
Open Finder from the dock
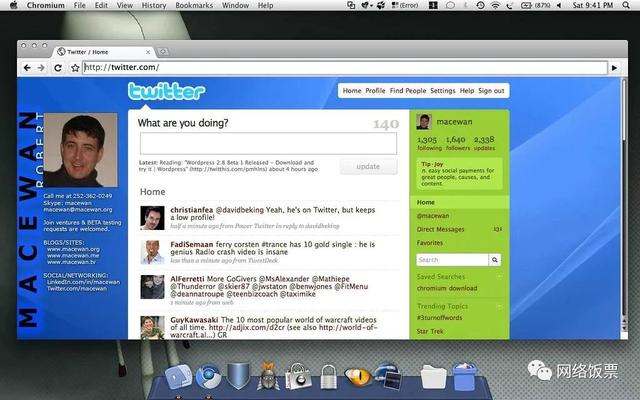coord(178,376)
